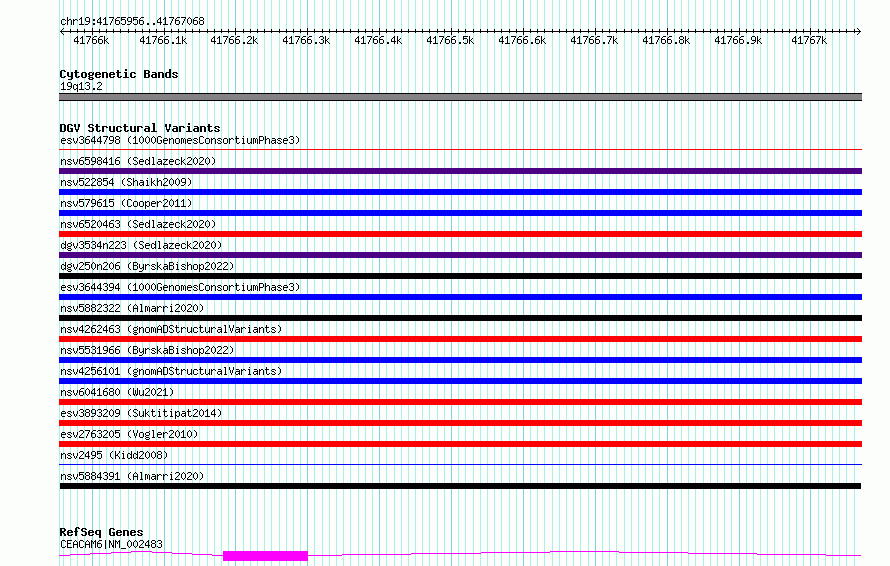The width and height of the screenshot is (890, 566).
Task: Click the 41766.9k ruler tick label
Action: [738, 40]
